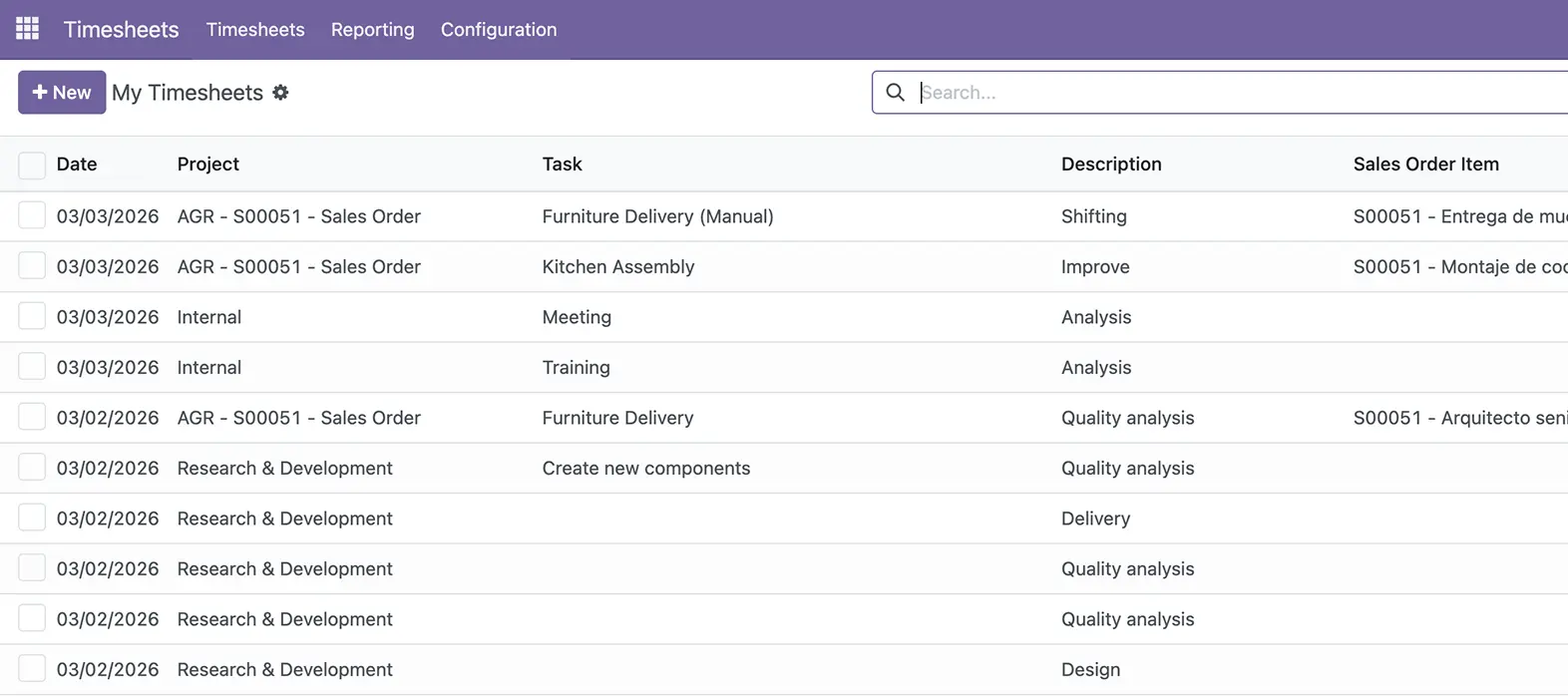Click the Description column header
The image size is (1568, 697).
click(1110, 165)
